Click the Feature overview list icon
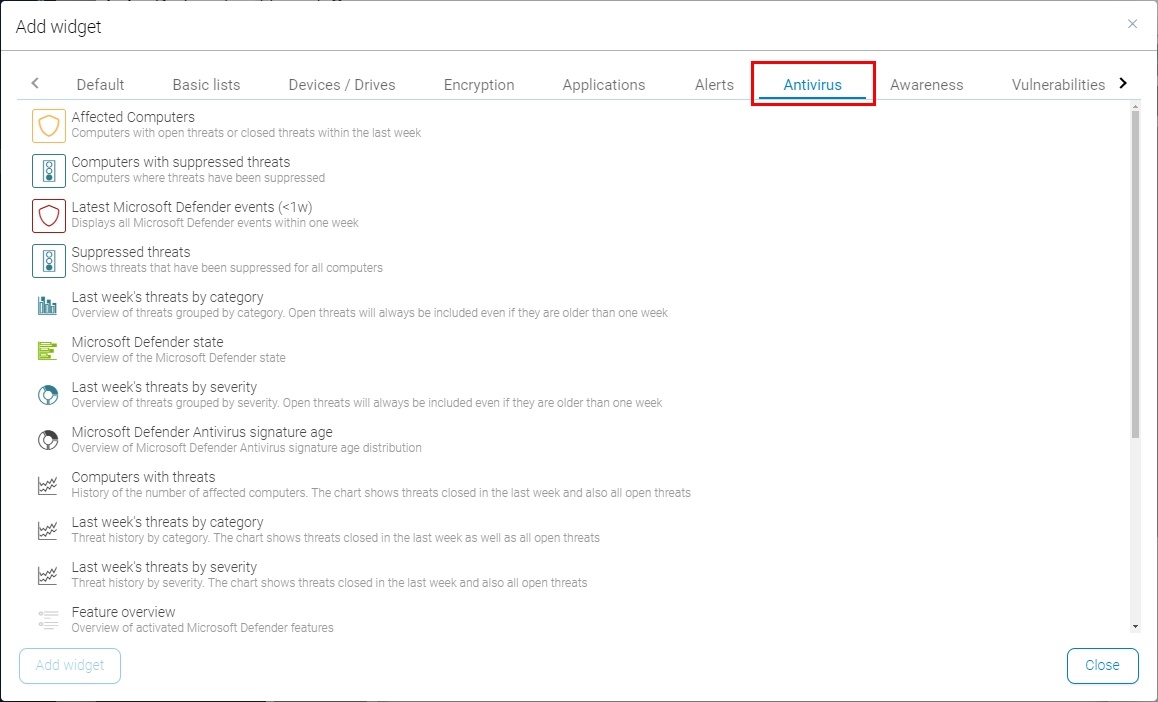The height and width of the screenshot is (702, 1158). [x=48, y=620]
